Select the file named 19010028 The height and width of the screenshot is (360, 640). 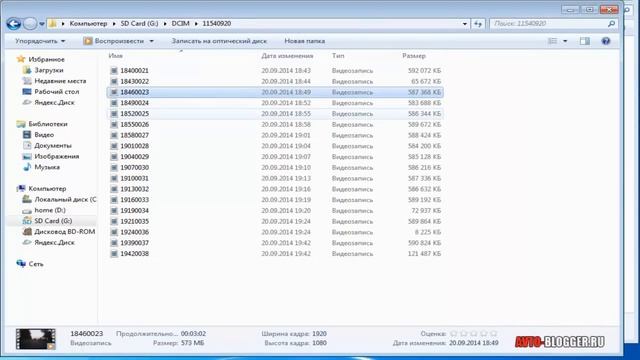[x=134, y=146]
